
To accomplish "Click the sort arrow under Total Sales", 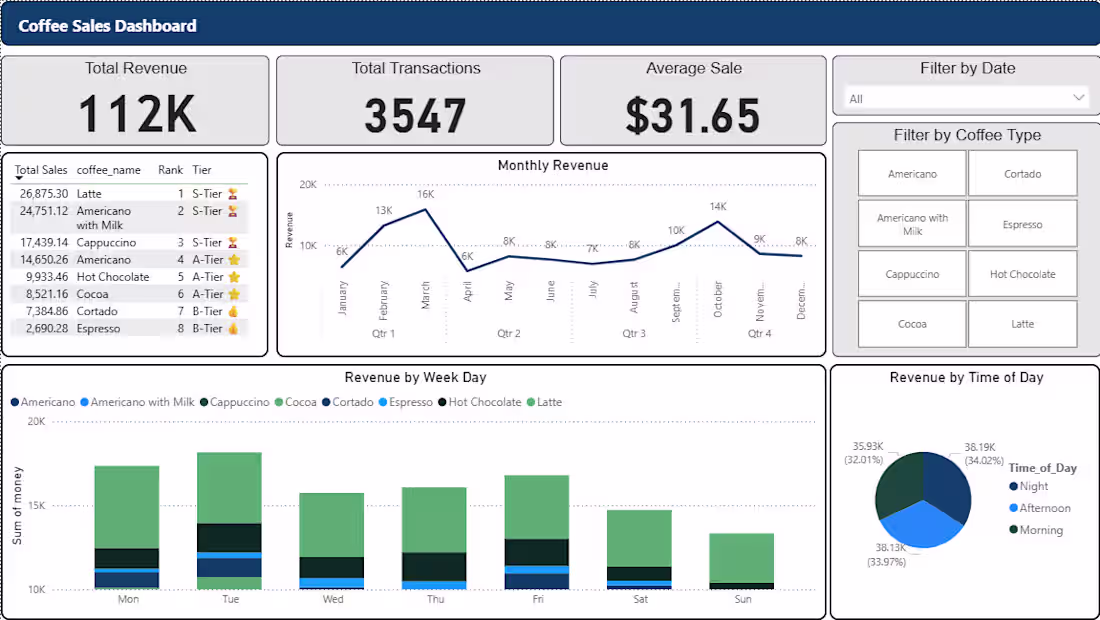I will coord(19,178).
